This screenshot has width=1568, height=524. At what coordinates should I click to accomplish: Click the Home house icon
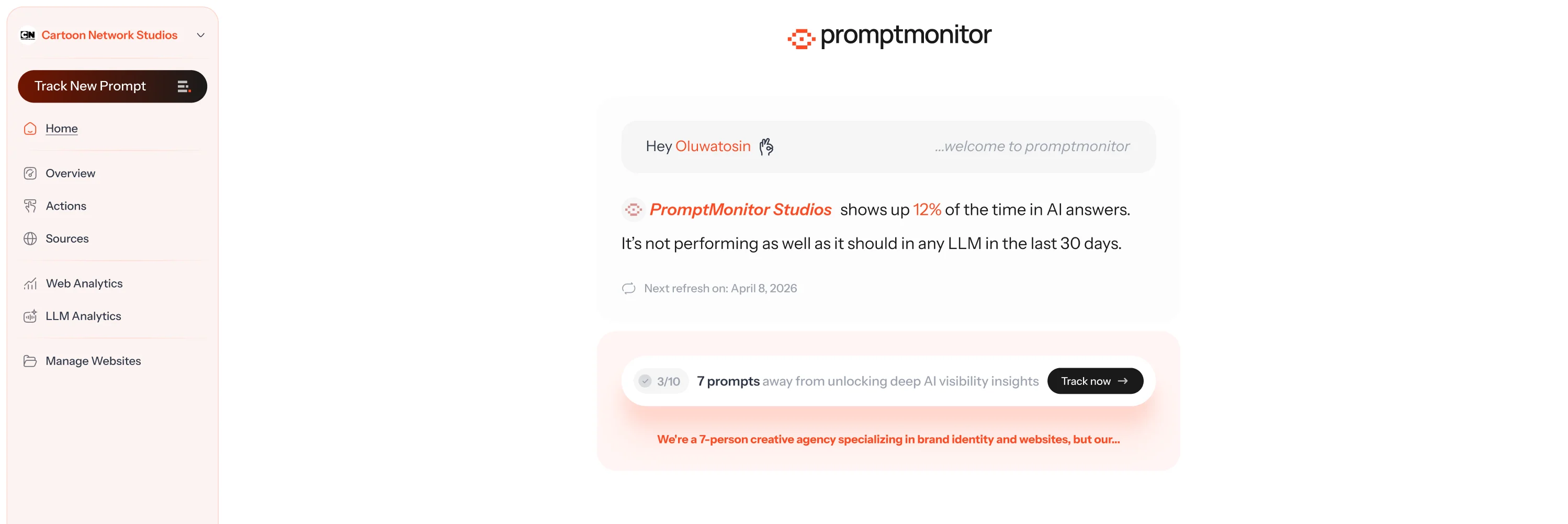[x=30, y=129]
